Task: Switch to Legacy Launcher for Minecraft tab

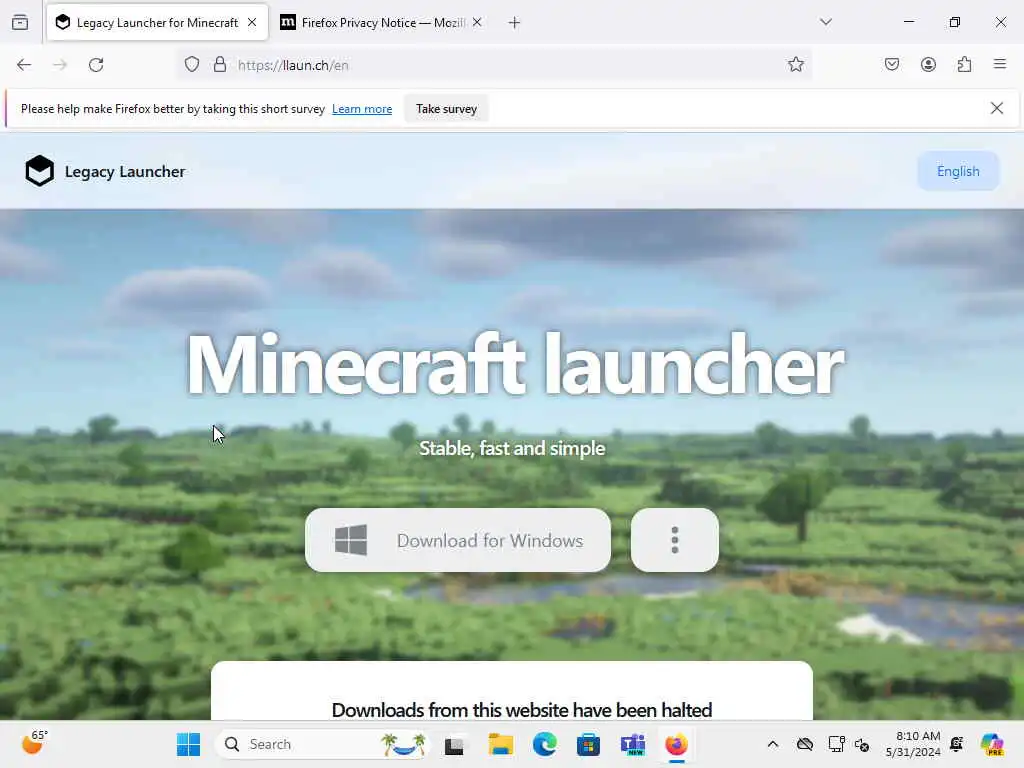Action: pyautogui.click(x=157, y=23)
